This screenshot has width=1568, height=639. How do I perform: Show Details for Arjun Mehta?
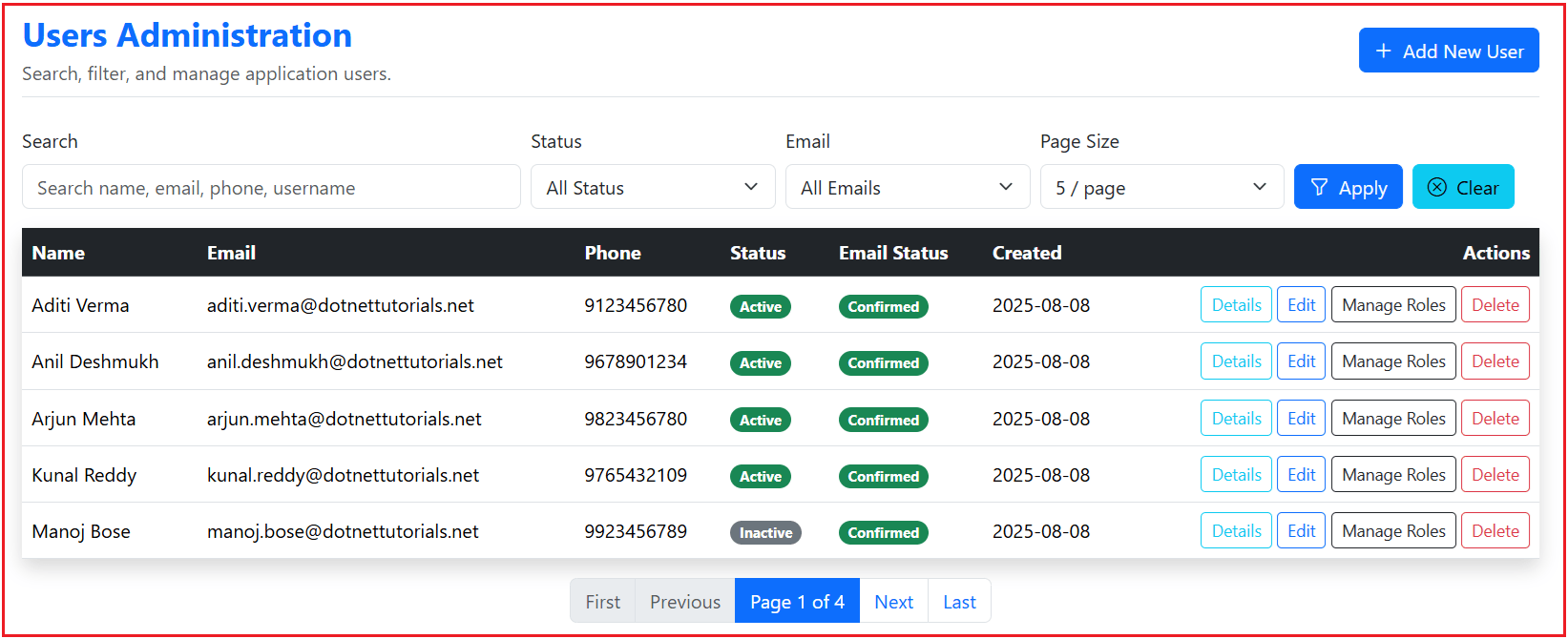[x=1236, y=418]
